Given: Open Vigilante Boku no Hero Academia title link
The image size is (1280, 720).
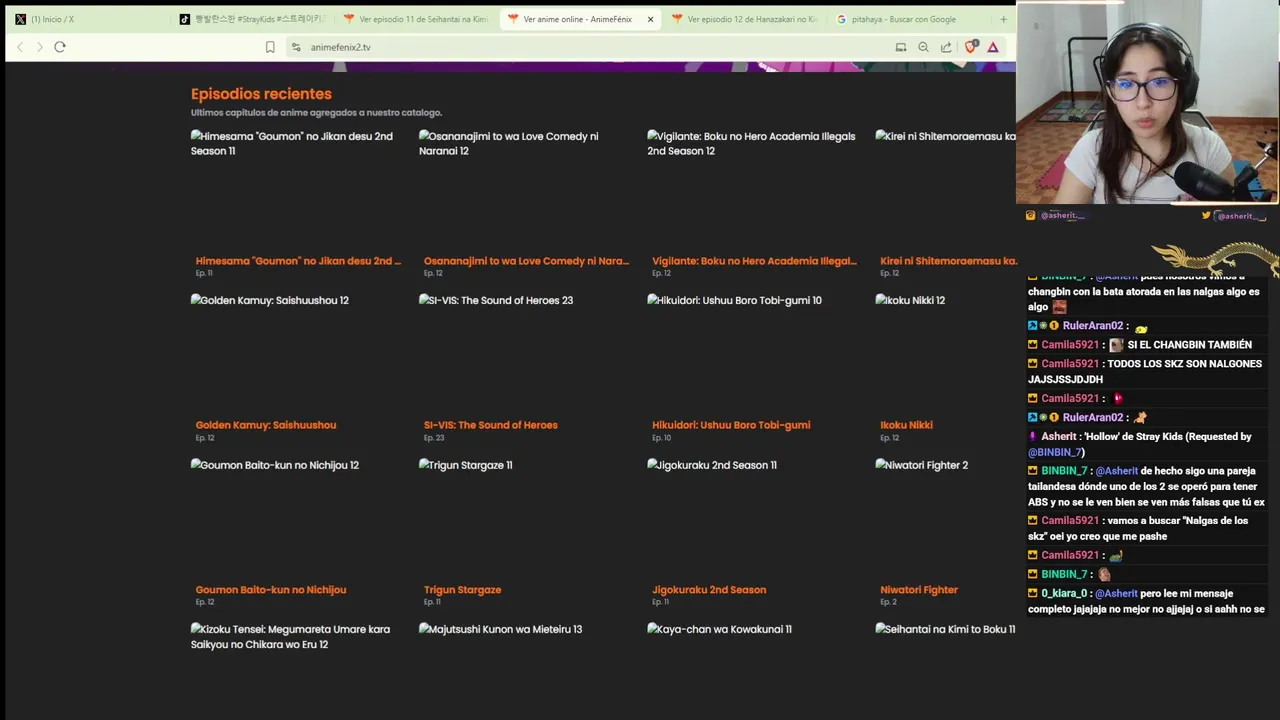Looking at the screenshot, I should 754,261.
